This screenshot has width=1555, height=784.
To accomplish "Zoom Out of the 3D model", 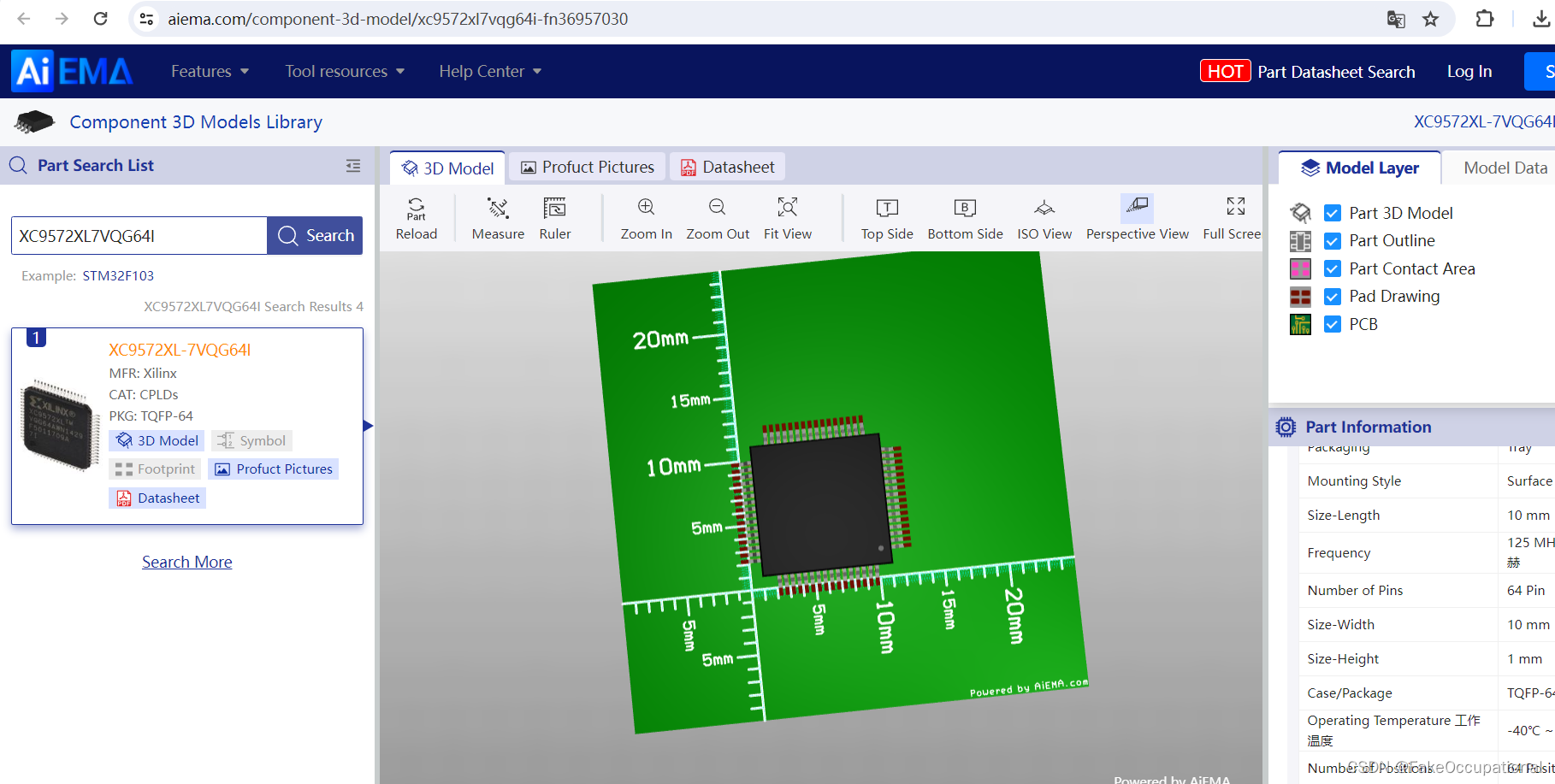I will click(x=718, y=218).
